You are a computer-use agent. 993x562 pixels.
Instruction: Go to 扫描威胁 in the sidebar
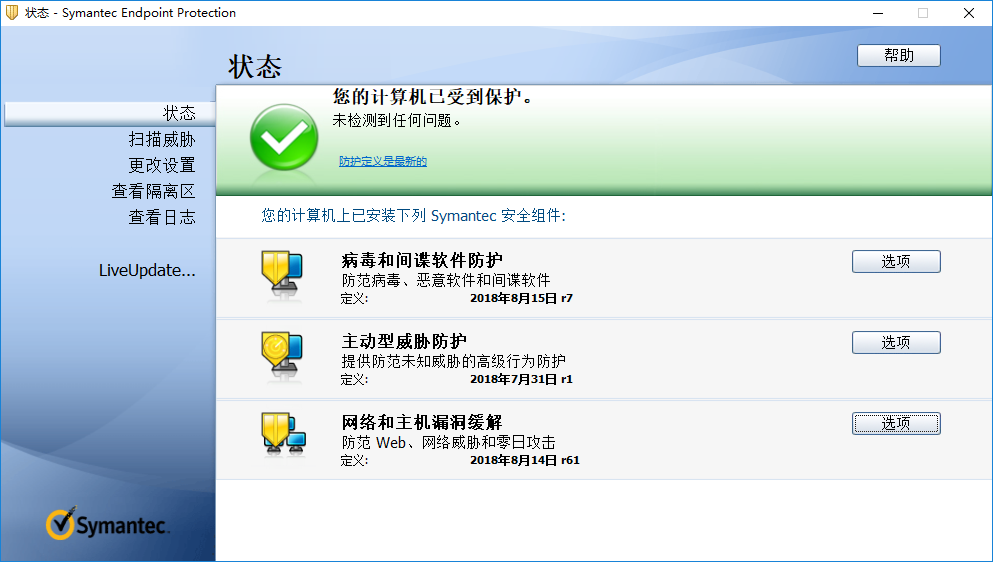(x=162, y=139)
